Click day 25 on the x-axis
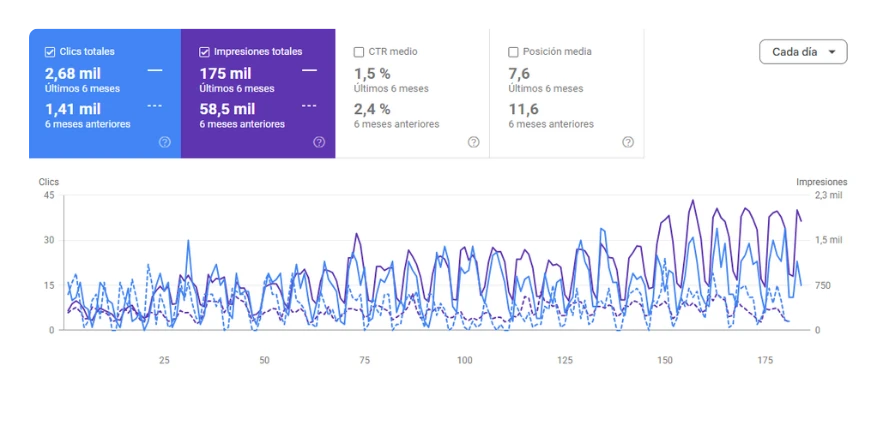Screen dimensions: 892x438 tap(164, 360)
